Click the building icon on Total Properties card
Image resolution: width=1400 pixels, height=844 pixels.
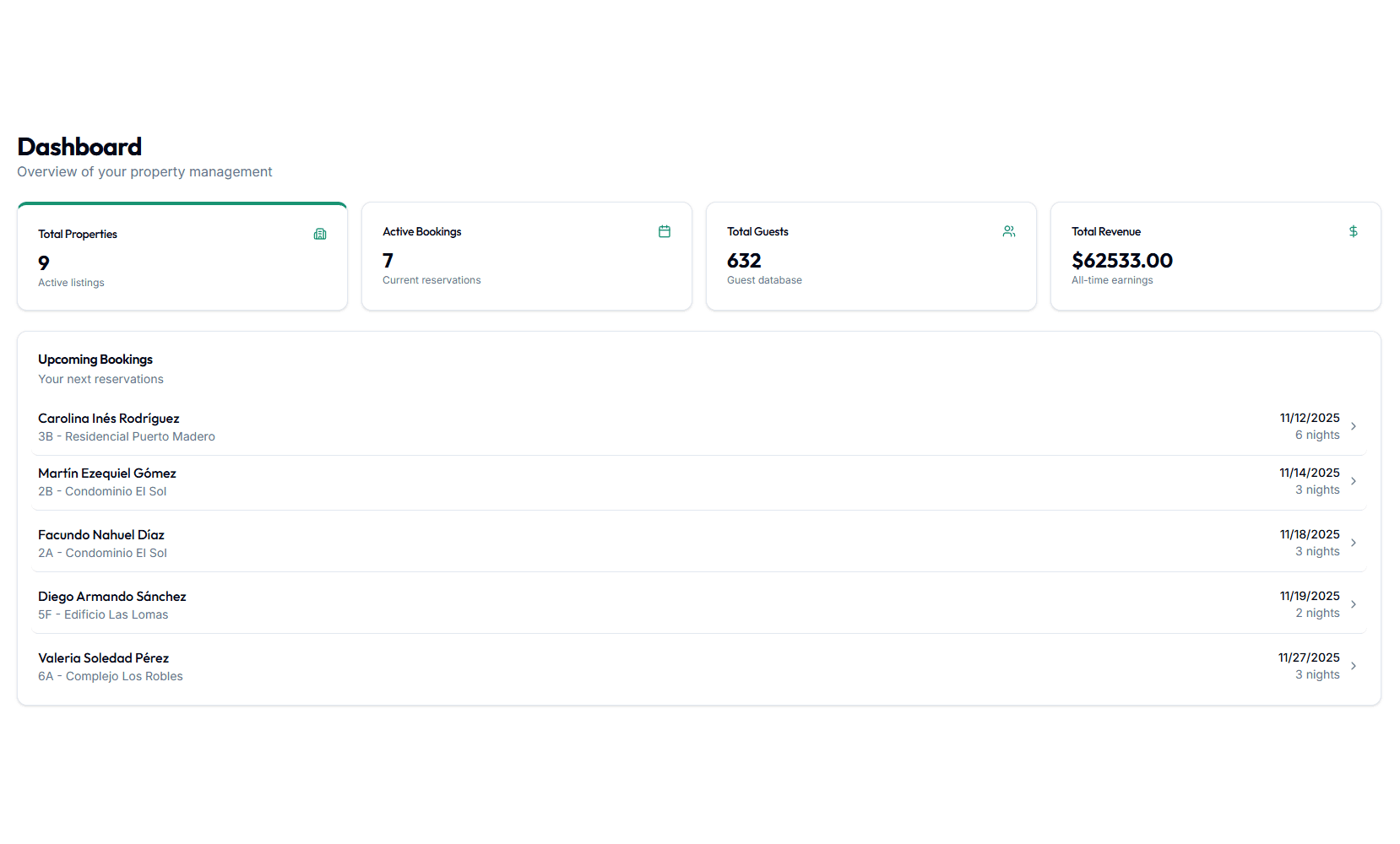pyautogui.click(x=319, y=234)
